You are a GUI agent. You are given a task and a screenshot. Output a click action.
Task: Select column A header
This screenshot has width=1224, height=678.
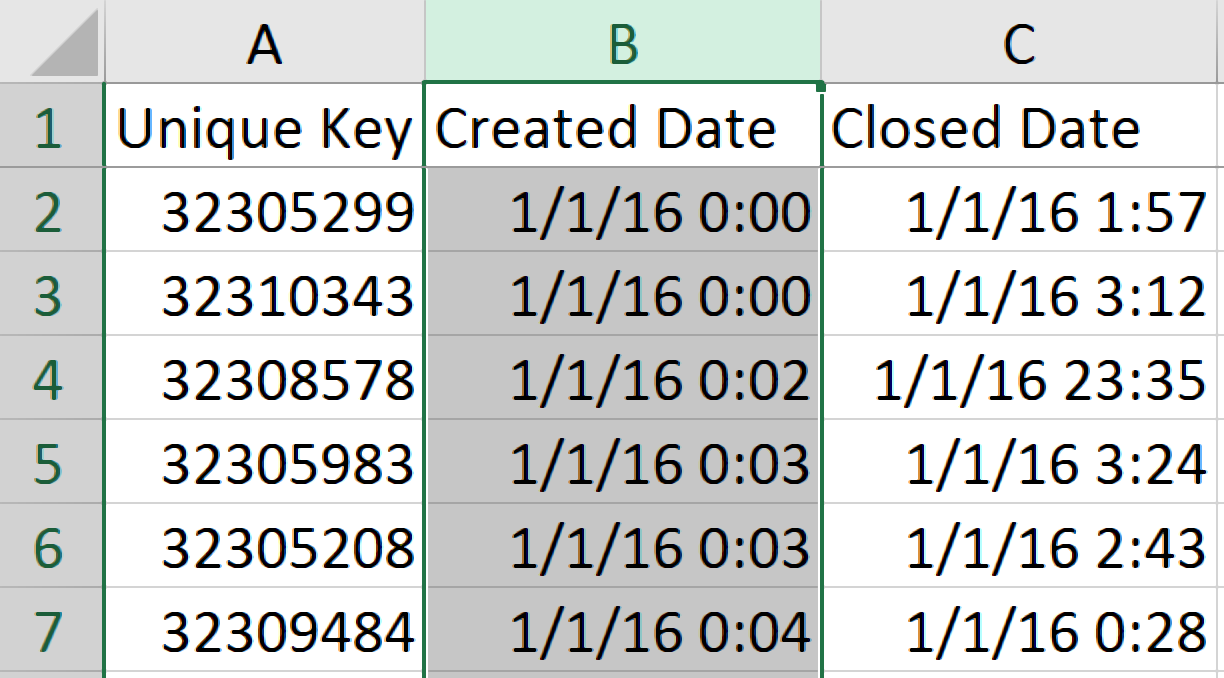tap(264, 41)
